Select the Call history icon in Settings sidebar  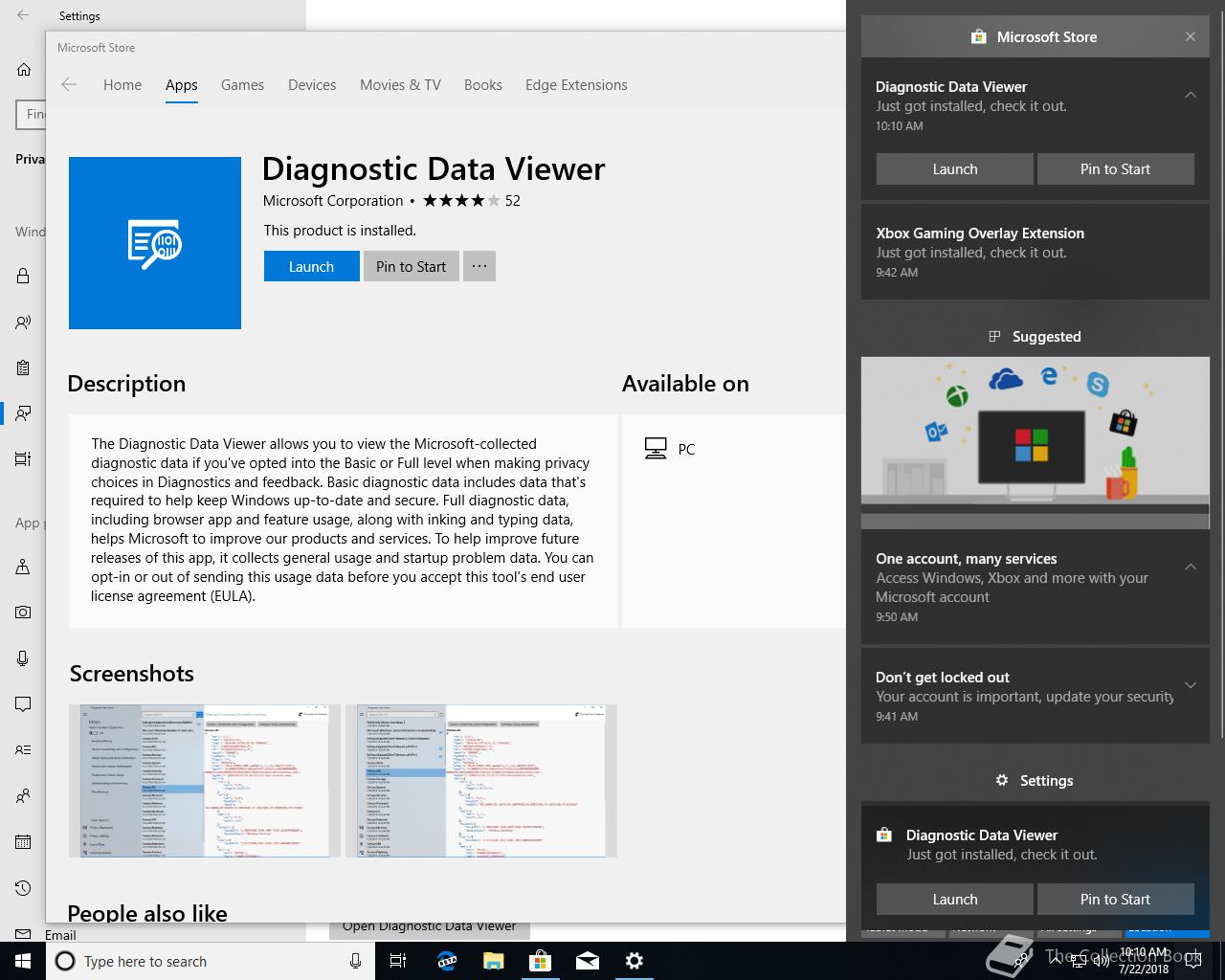pyautogui.click(x=23, y=888)
